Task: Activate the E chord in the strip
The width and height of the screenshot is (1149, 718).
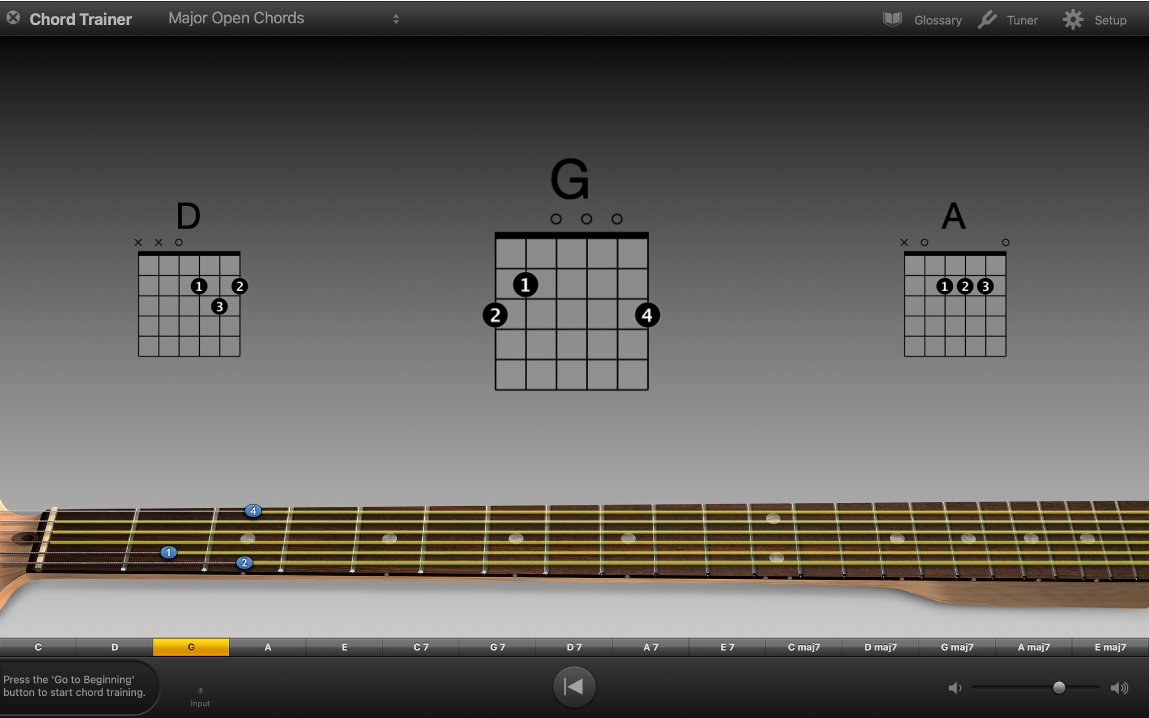Action: [344, 647]
